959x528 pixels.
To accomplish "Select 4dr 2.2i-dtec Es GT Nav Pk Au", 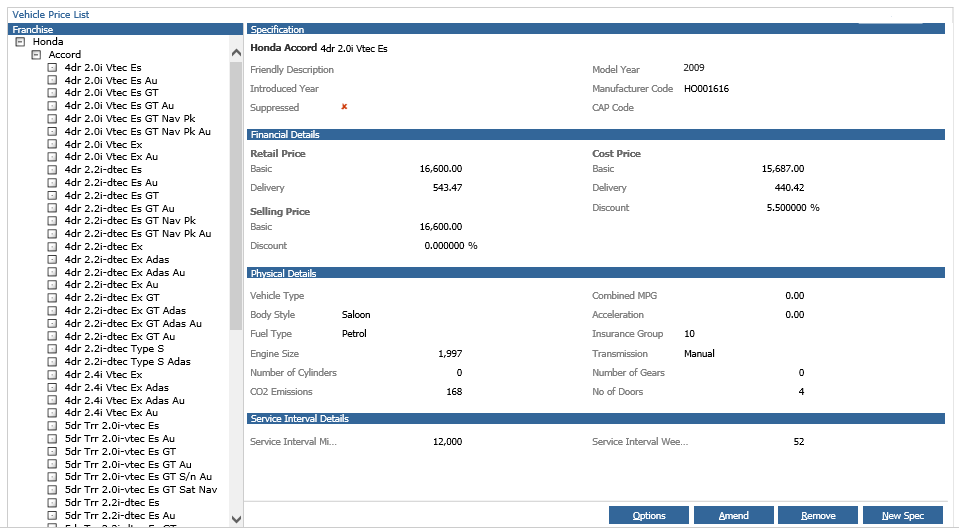I will point(138,234).
